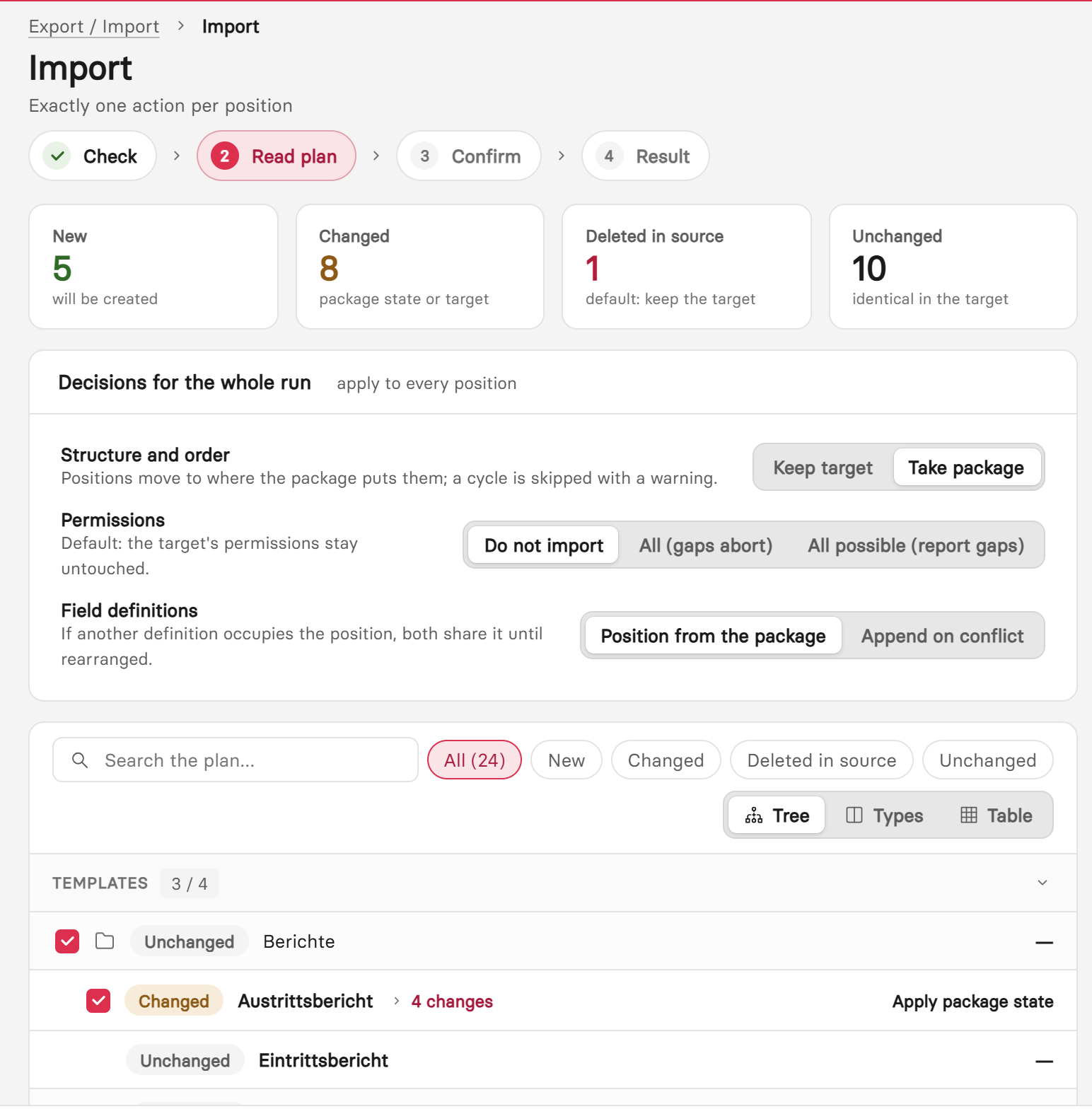Choose All possible (report gaps) permissions option
Screen dimensions: 1092x1109
tap(916, 545)
